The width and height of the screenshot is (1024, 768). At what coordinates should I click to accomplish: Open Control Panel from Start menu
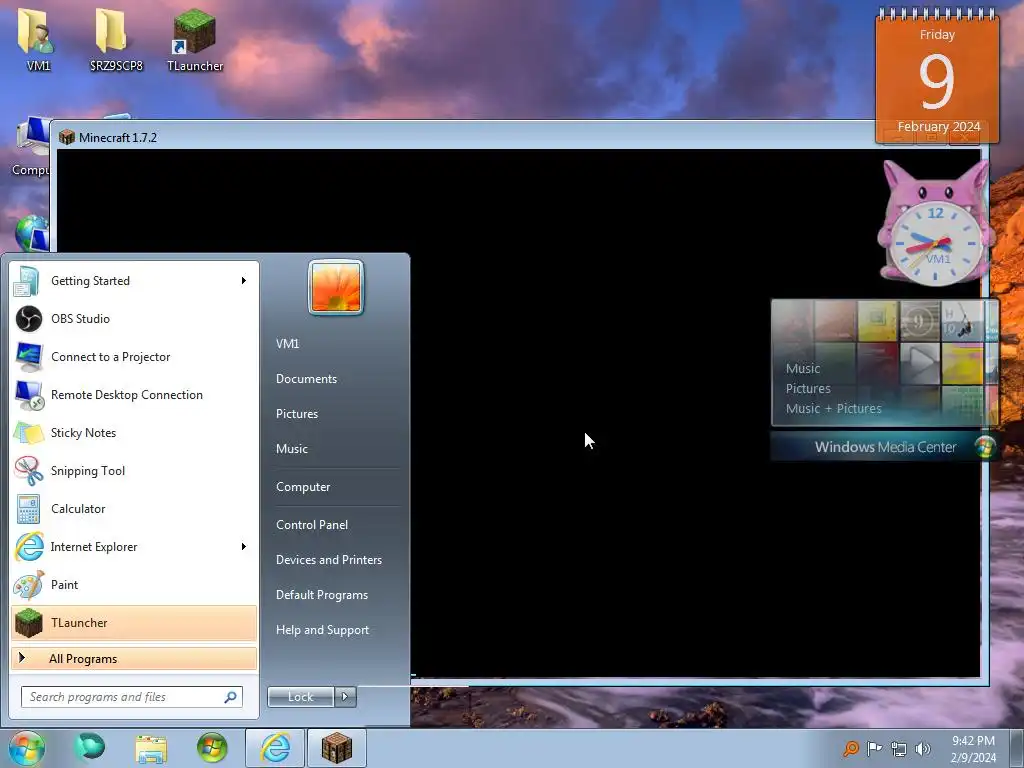click(x=312, y=524)
